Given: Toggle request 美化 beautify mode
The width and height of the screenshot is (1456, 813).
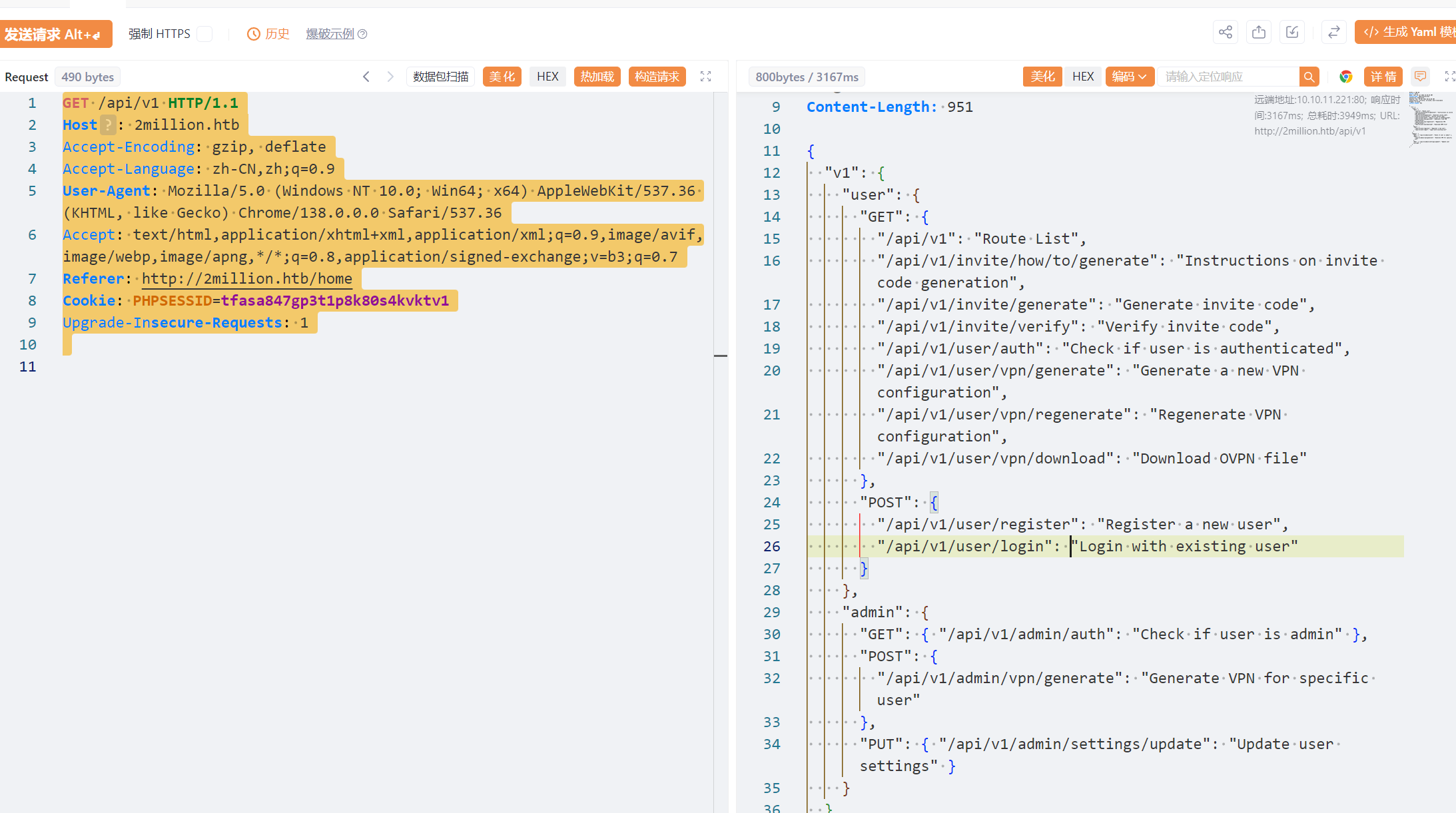Looking at the screenshot, I should [x=502, y=77].
